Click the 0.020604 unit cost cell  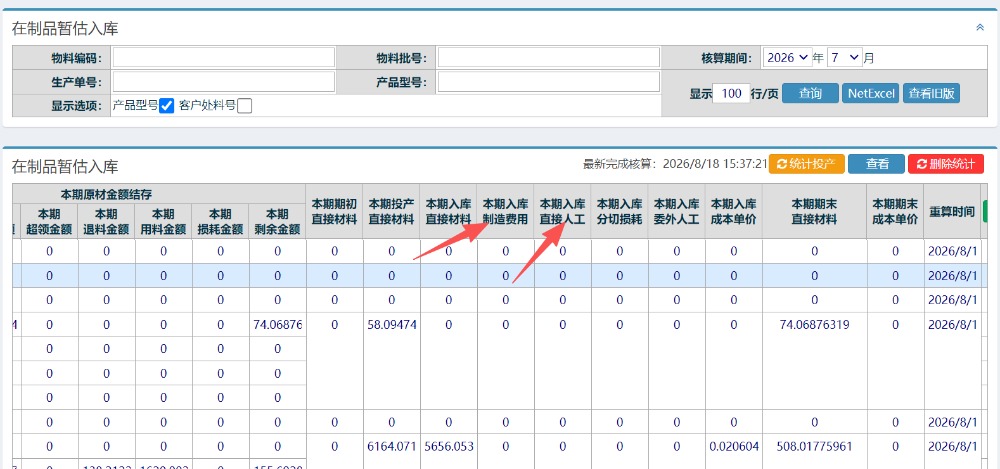coord(733,446)
